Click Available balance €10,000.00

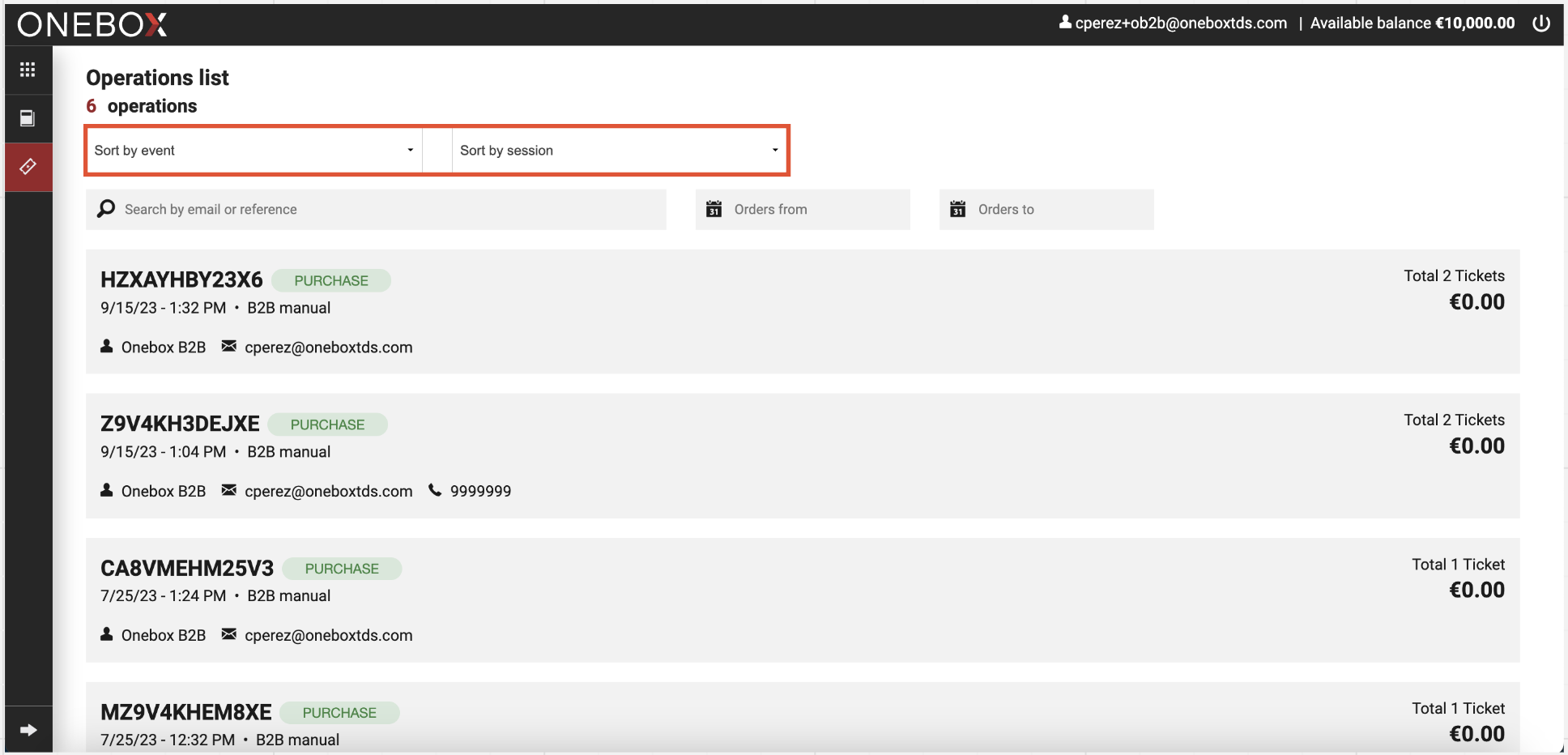1412,23
